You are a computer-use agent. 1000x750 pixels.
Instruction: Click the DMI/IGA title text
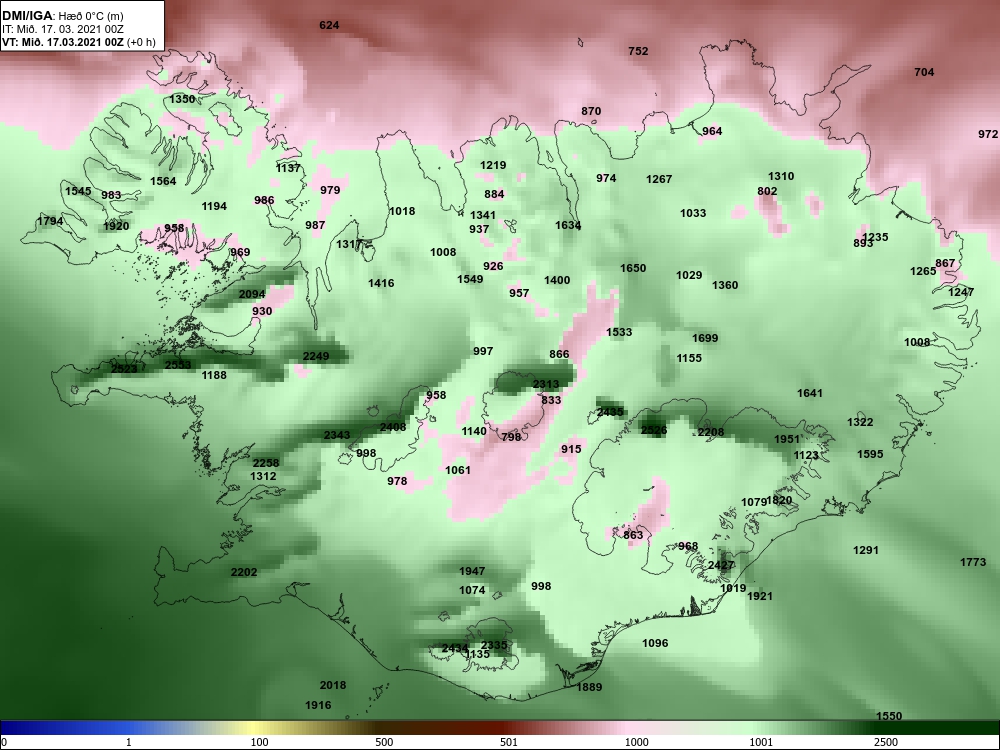27,16
